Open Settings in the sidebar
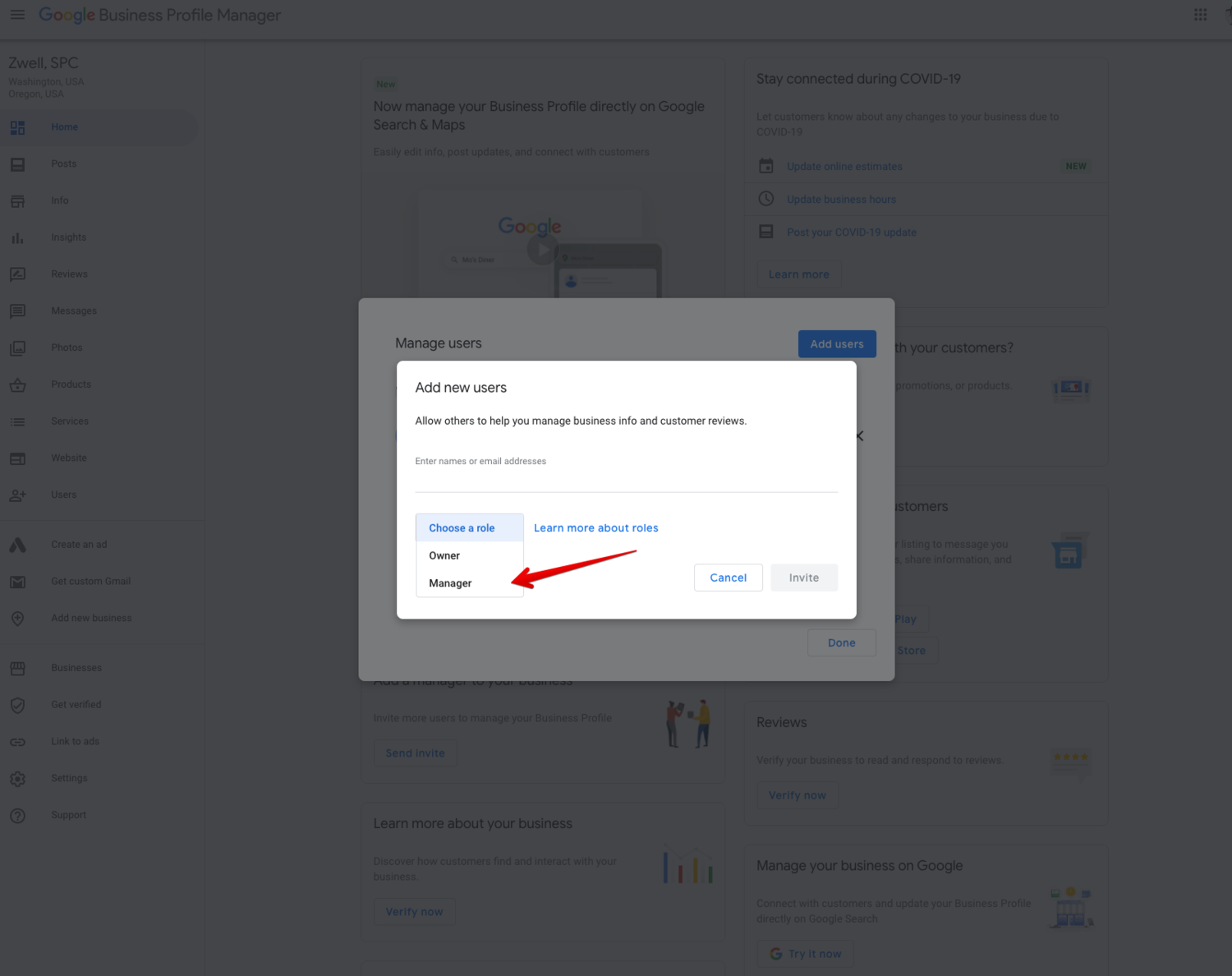1232x976 pixels. coord(69,778)
